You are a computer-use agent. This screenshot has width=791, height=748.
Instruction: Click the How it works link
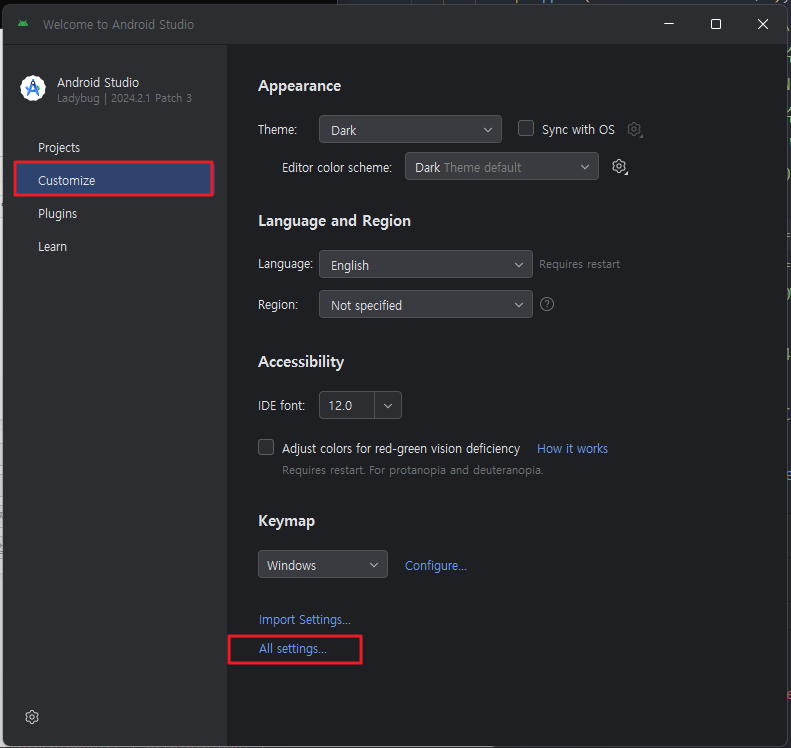(x=572, y=448)
